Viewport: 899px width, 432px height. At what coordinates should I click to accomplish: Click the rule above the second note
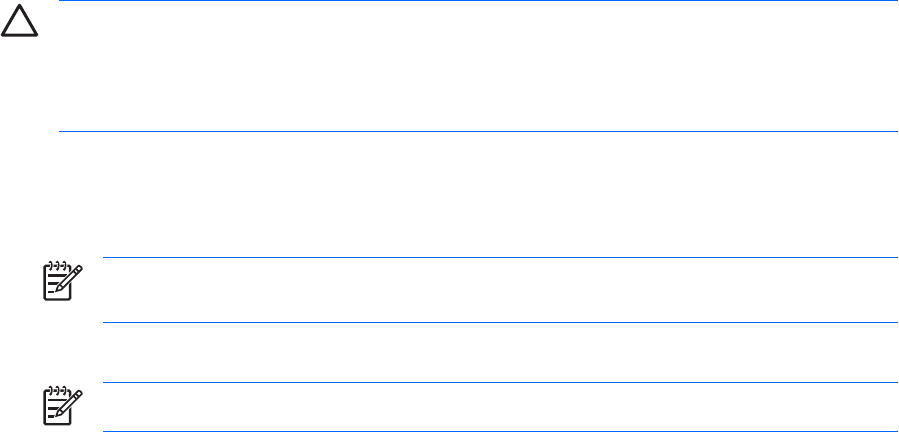click(500, 382)
